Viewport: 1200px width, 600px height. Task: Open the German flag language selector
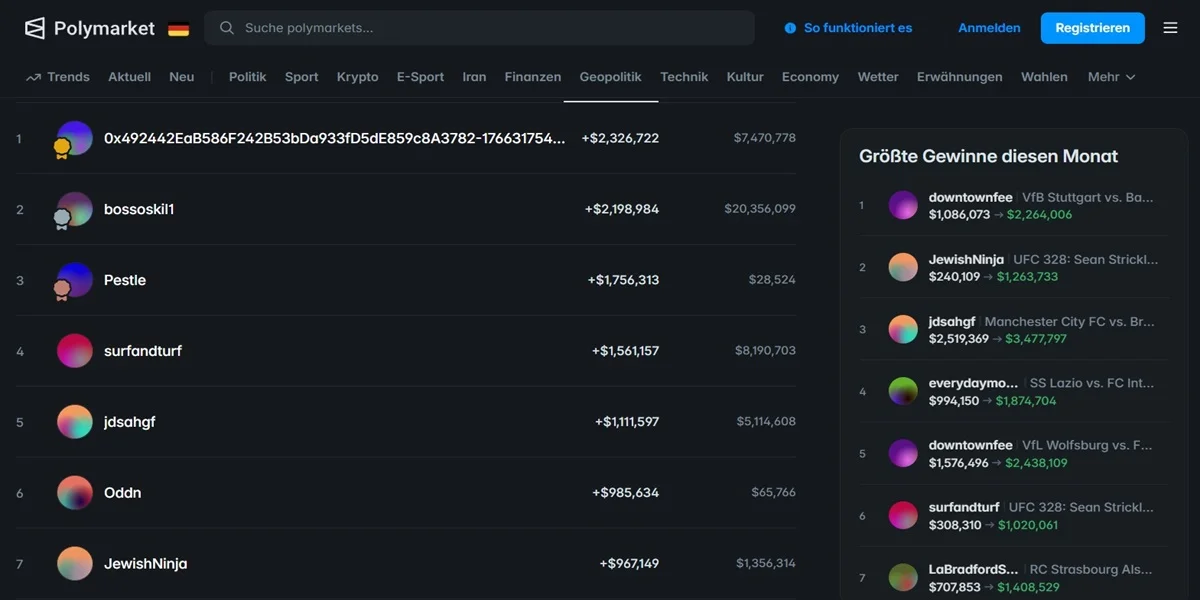[x=178, y=29]
